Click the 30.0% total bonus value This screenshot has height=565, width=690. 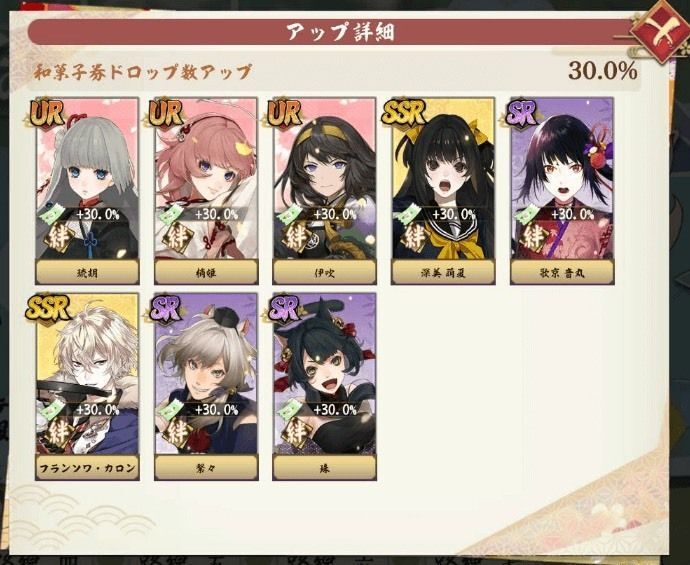pos(602,71)
